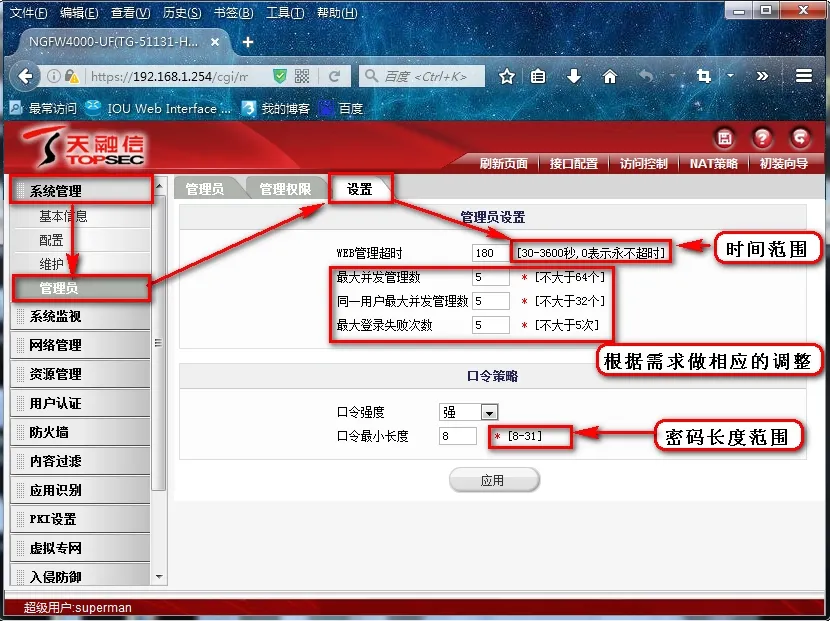Open the 我的博客 bookmark
This screenshot has width=830, height=621.
coord(276,109)
